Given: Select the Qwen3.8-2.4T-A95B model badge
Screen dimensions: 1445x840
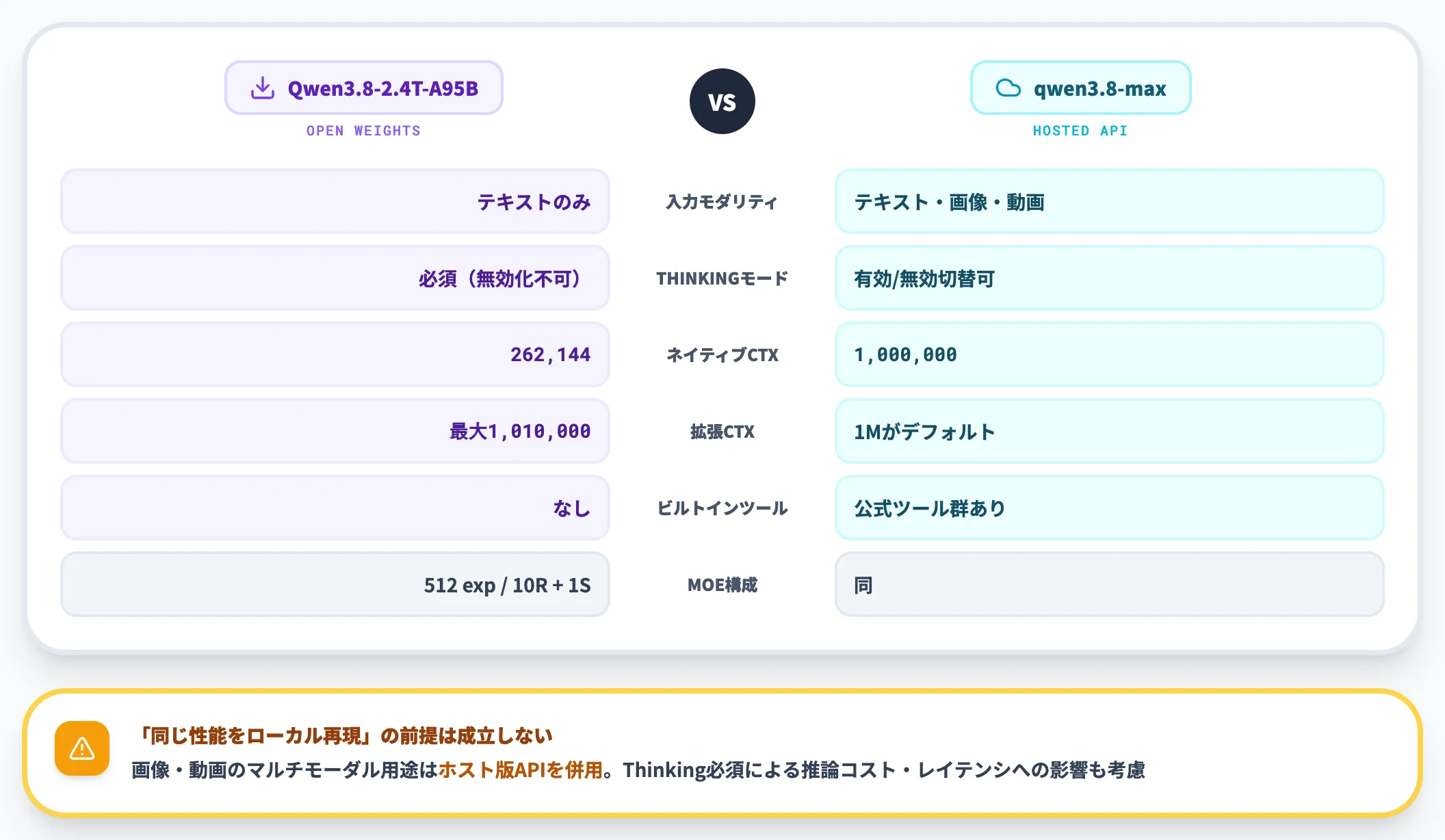Looking at the screenshot, I should pyautogui.click(x=364, y=88).
